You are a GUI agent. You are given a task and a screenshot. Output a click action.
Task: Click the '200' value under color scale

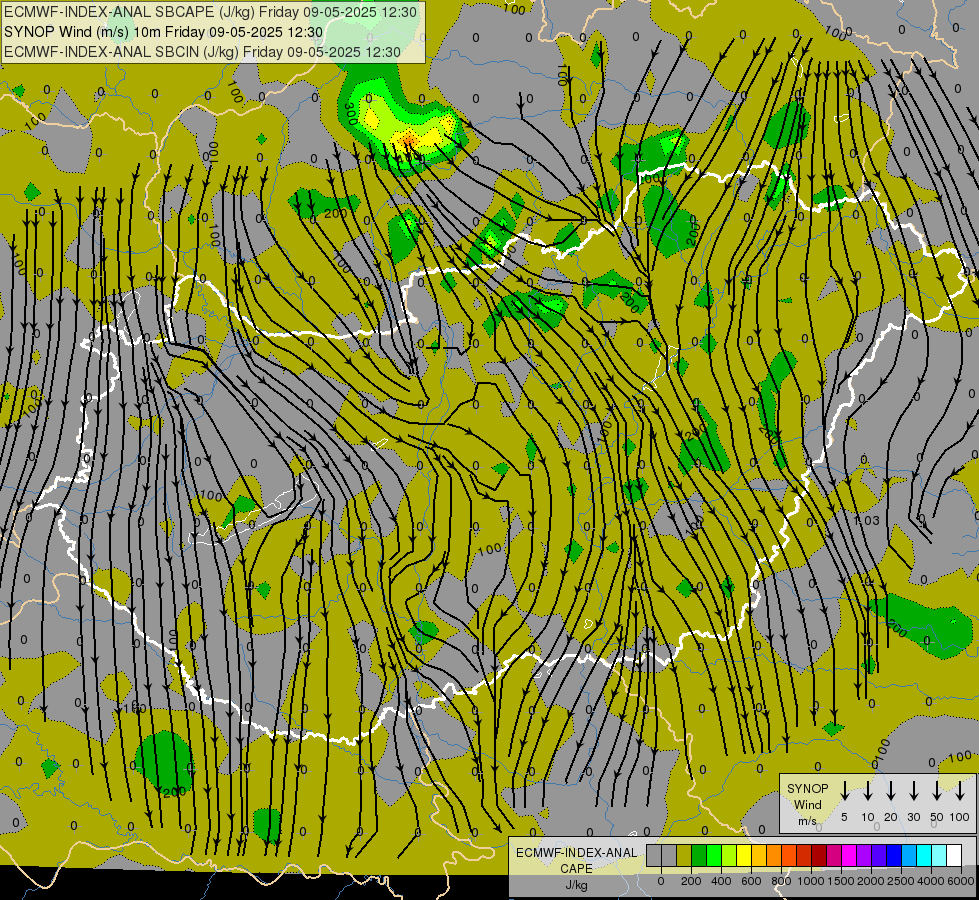coord(691,881)
